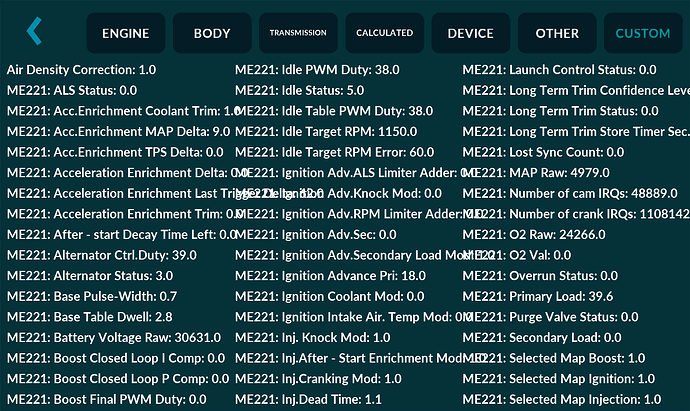
Task: Select 'ME221: Number of cam IRQs: 48889.0' entry
Action: click(x=570, y=194)
